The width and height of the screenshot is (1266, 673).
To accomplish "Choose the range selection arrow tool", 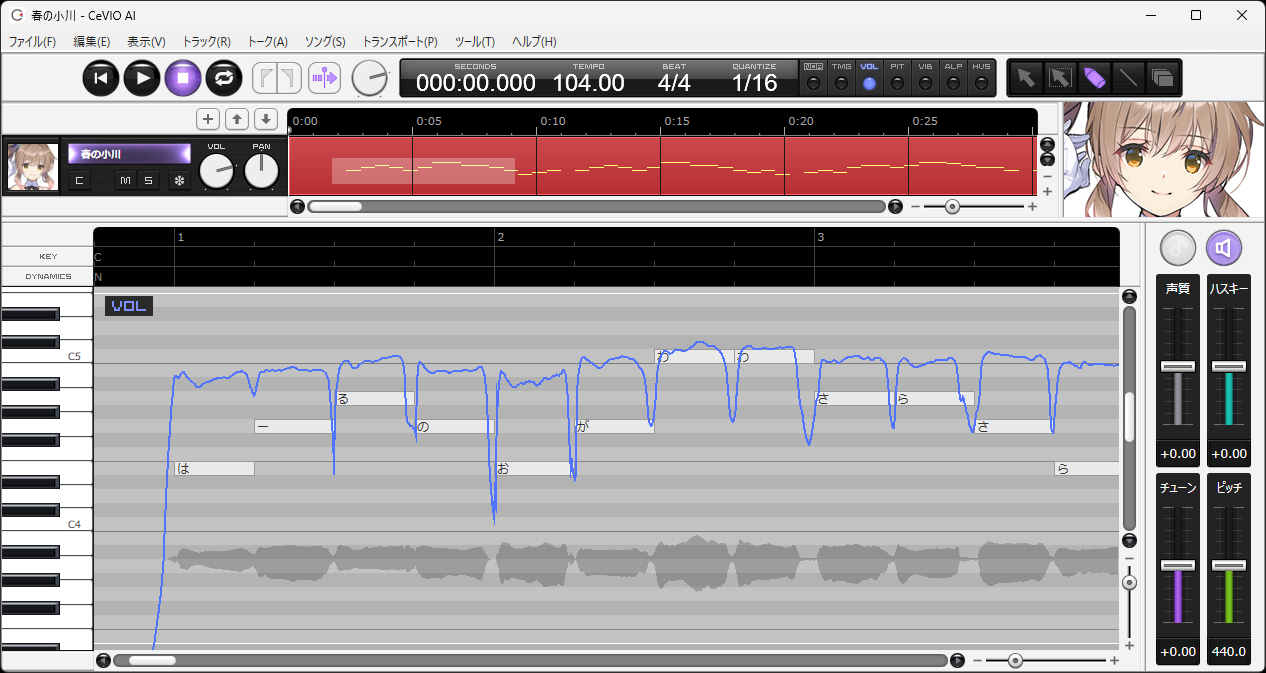I will (x=1059, y=77).
